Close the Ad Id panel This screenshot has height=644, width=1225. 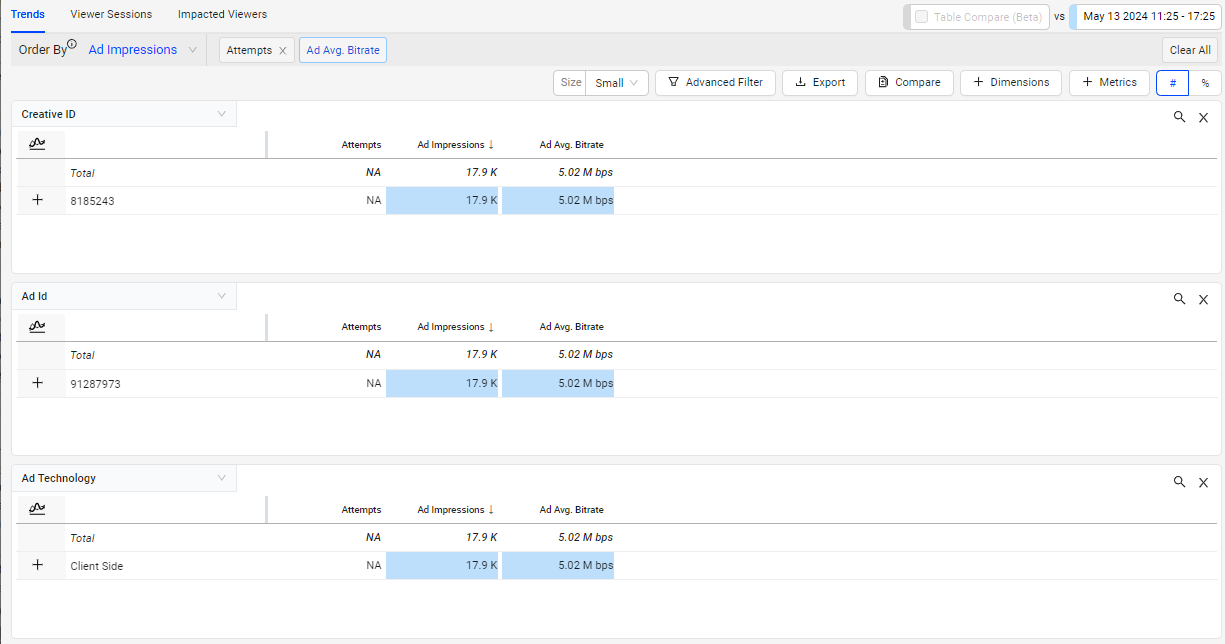coord(1203,299)
